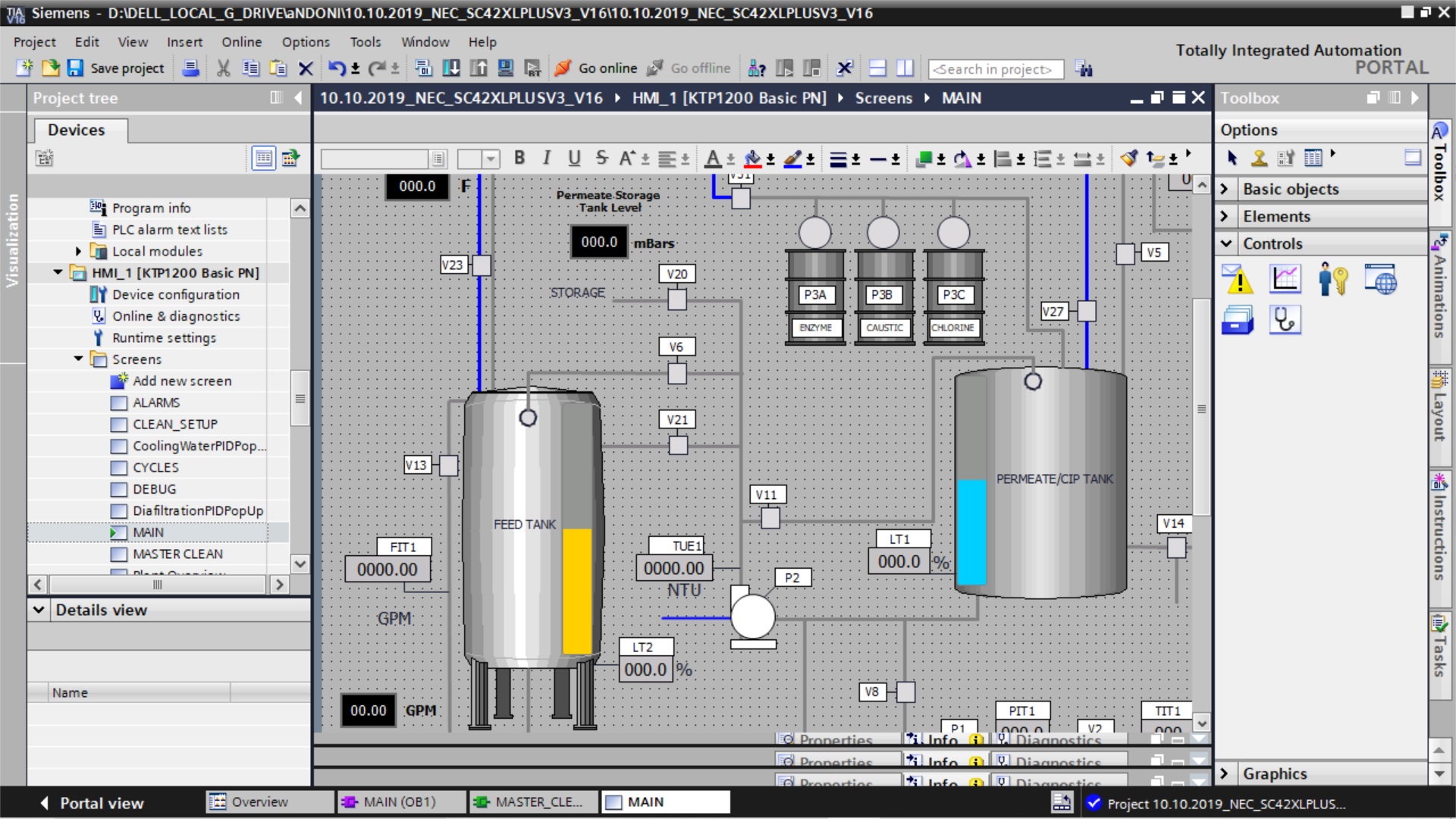Click the Print icon in toolbar

pyautogui.click(x=191, y=68)
